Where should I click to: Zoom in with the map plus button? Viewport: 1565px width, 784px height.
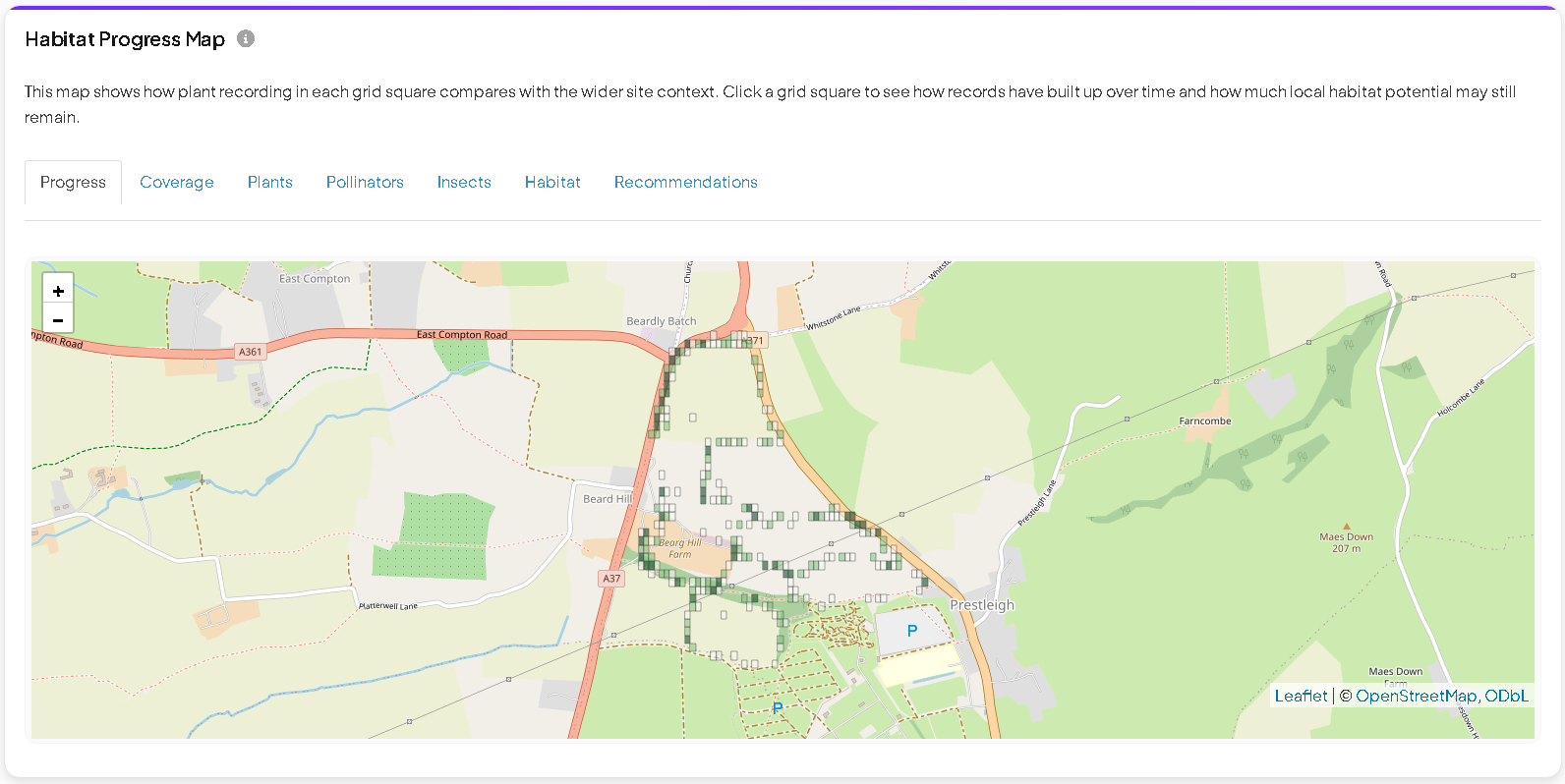tap(58, 291)
